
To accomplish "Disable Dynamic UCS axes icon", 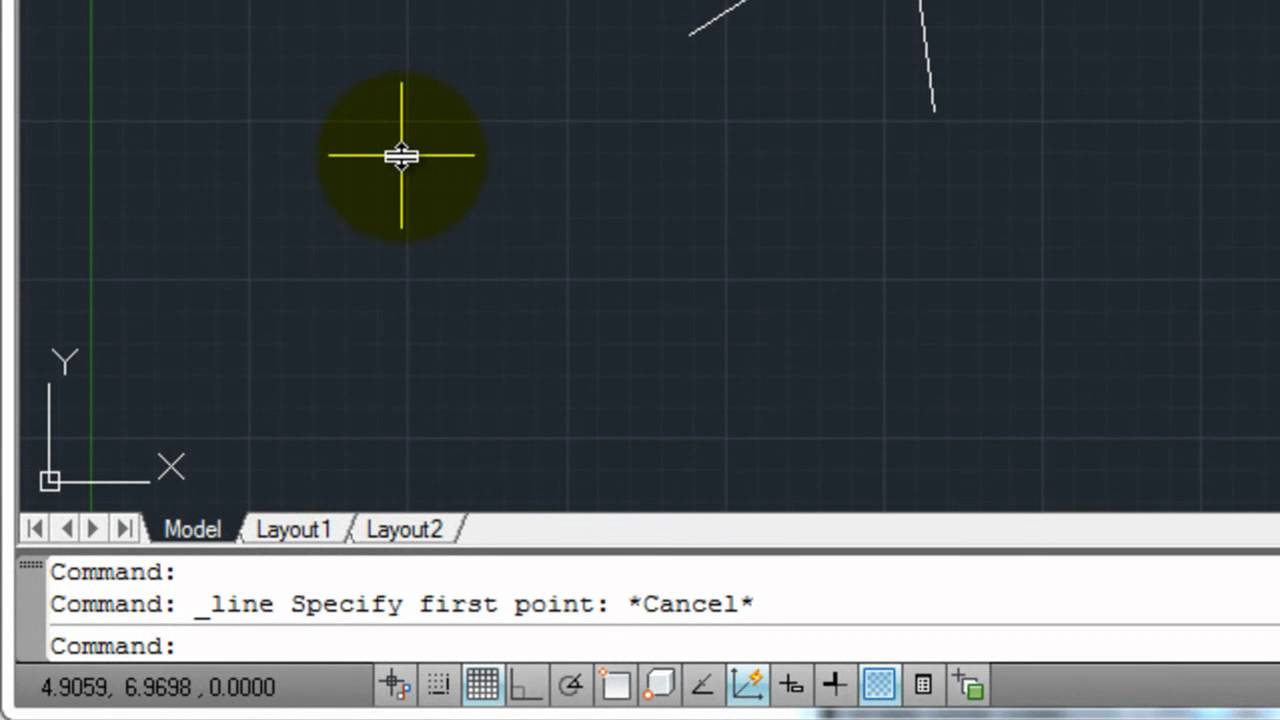I will (x=747, y=685).
